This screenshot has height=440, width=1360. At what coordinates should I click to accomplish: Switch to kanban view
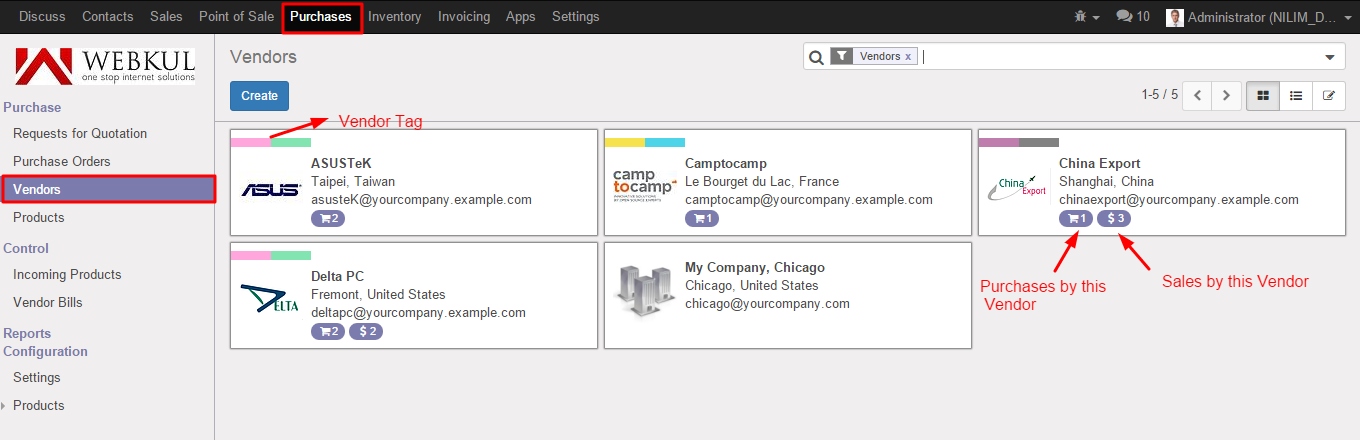(x=1263, y=96)
